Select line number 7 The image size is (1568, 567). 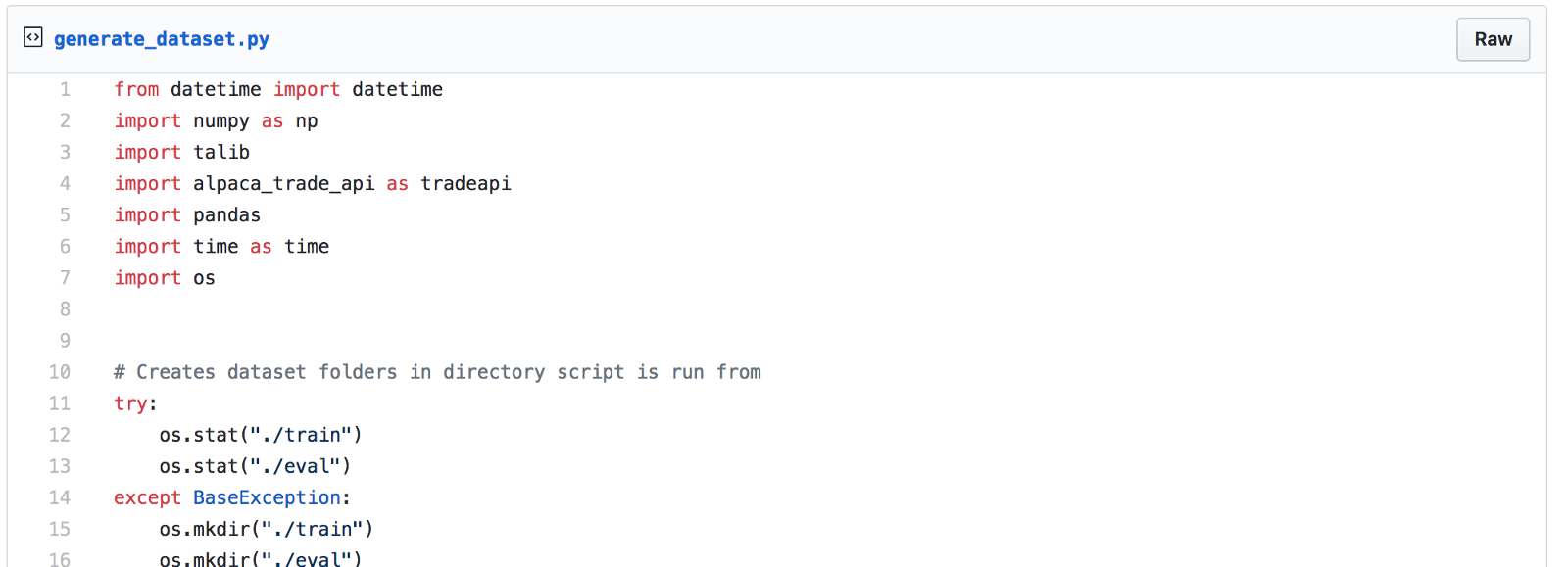click(65, 277)
